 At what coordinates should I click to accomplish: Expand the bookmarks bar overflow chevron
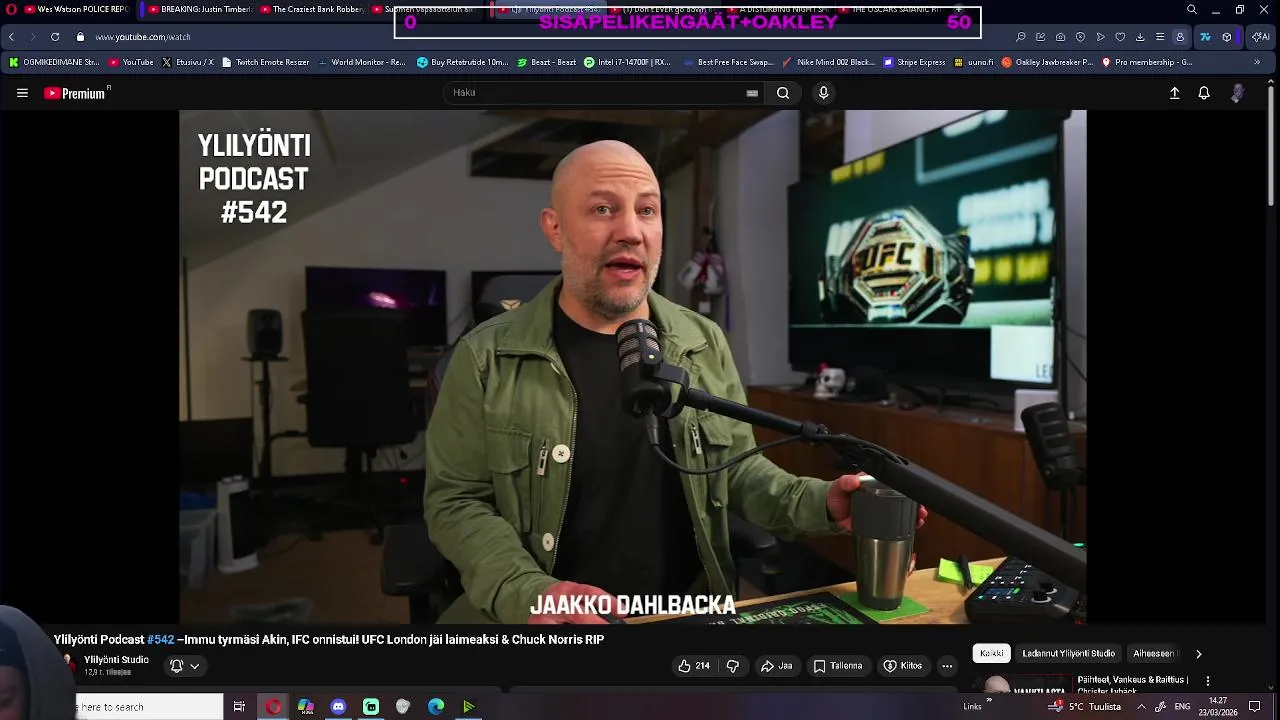point(1257,62)
